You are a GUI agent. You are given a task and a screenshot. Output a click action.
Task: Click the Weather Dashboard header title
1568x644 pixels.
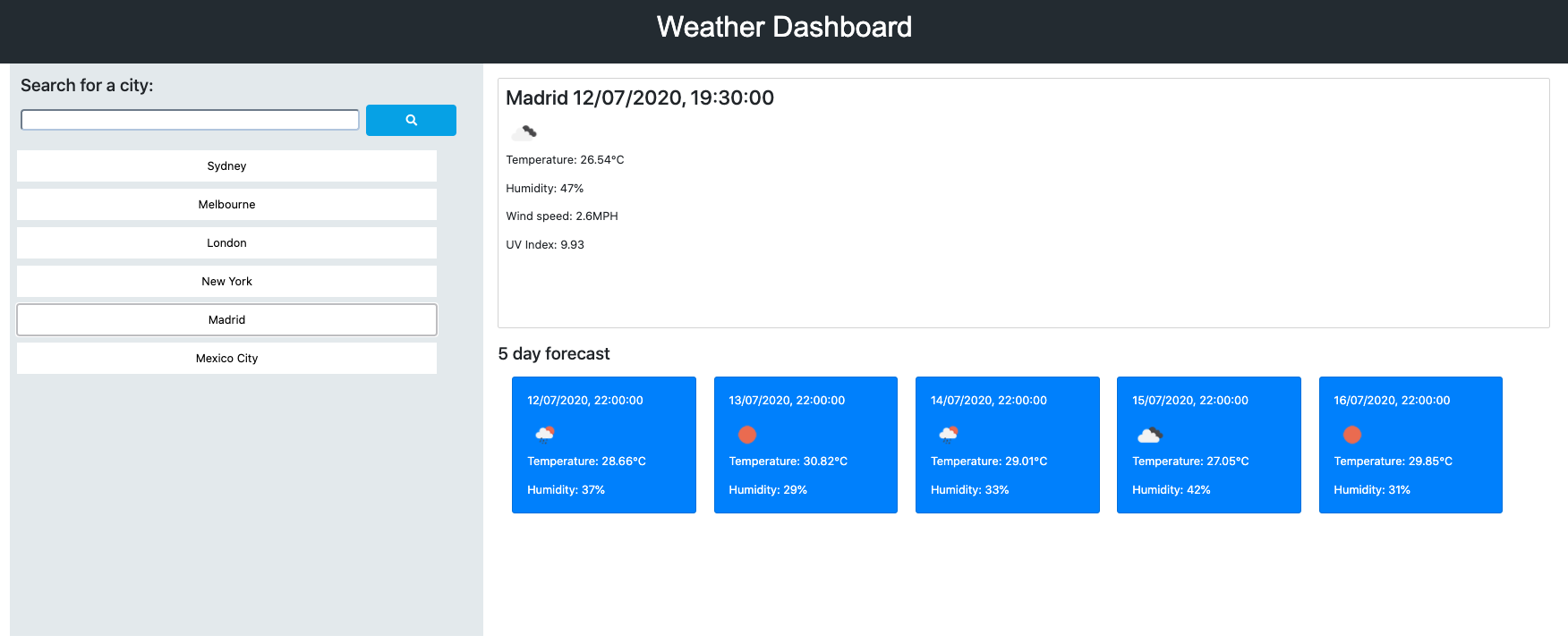point(784,27)
